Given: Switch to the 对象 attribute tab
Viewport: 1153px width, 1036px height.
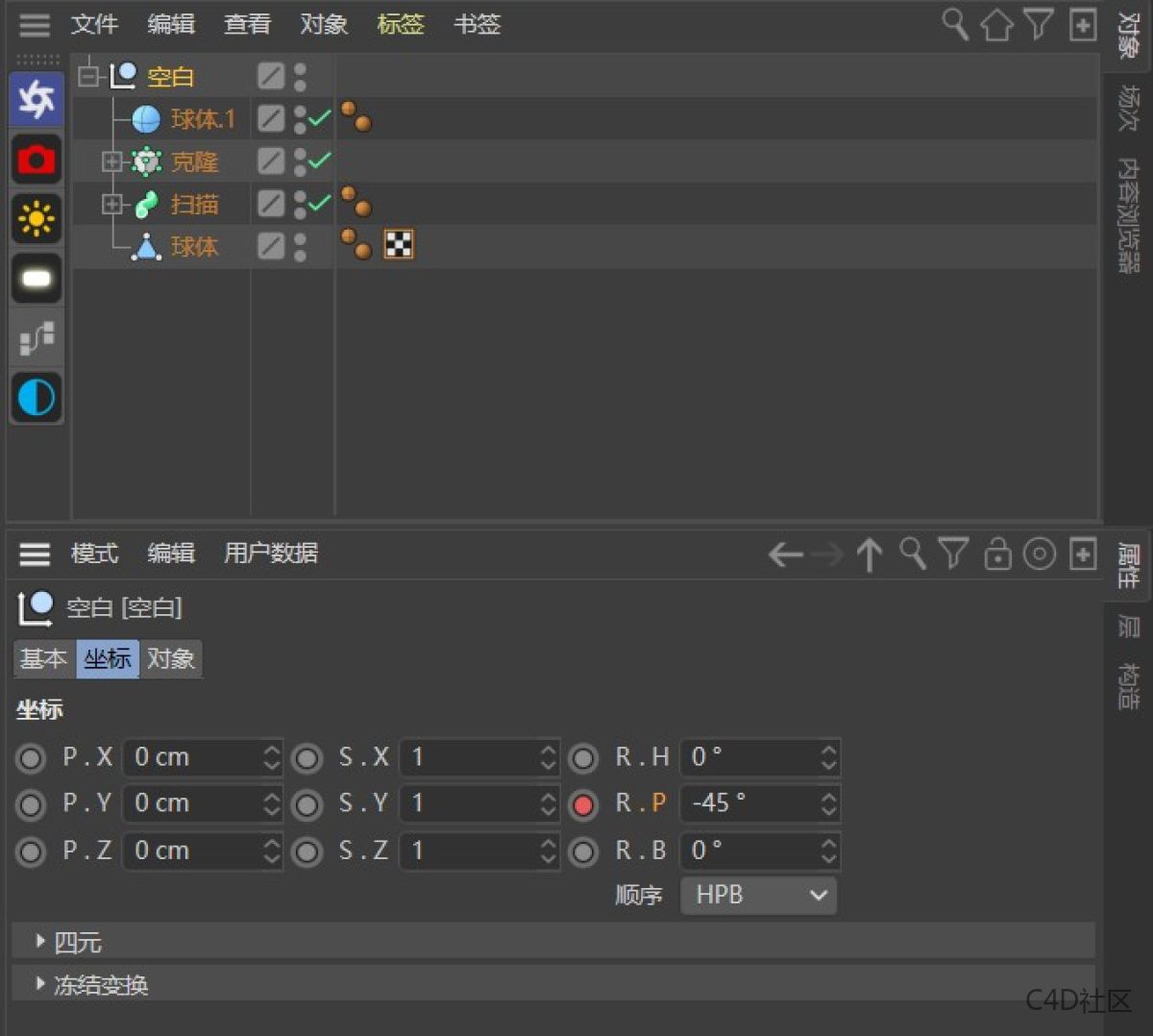Looking at the screenshot, I should tap(171, 658).
